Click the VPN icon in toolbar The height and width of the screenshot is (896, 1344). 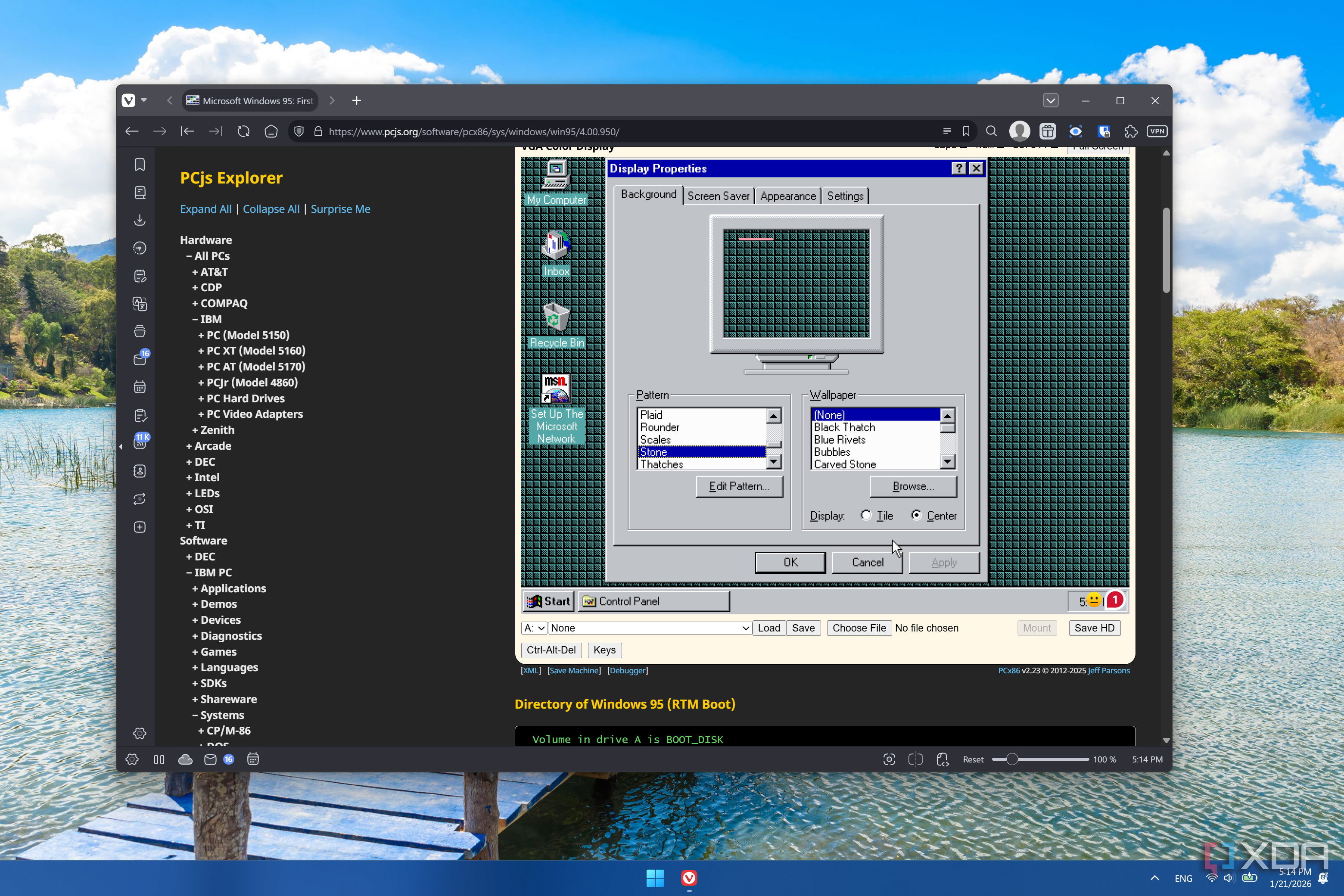point(1157,131)
